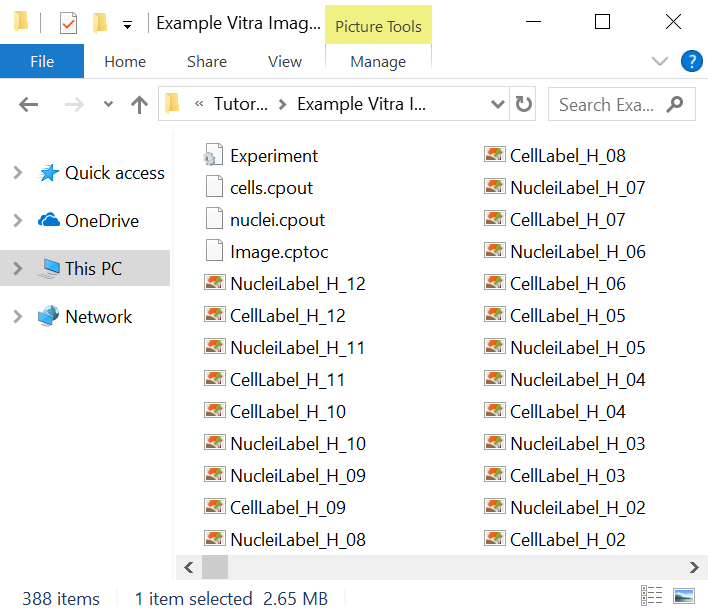Image resolution: width=708 pixels, height=615 pixels.
Task: Click the Search Example folder box
Action: pyautogui.click(x=607, y=104)
